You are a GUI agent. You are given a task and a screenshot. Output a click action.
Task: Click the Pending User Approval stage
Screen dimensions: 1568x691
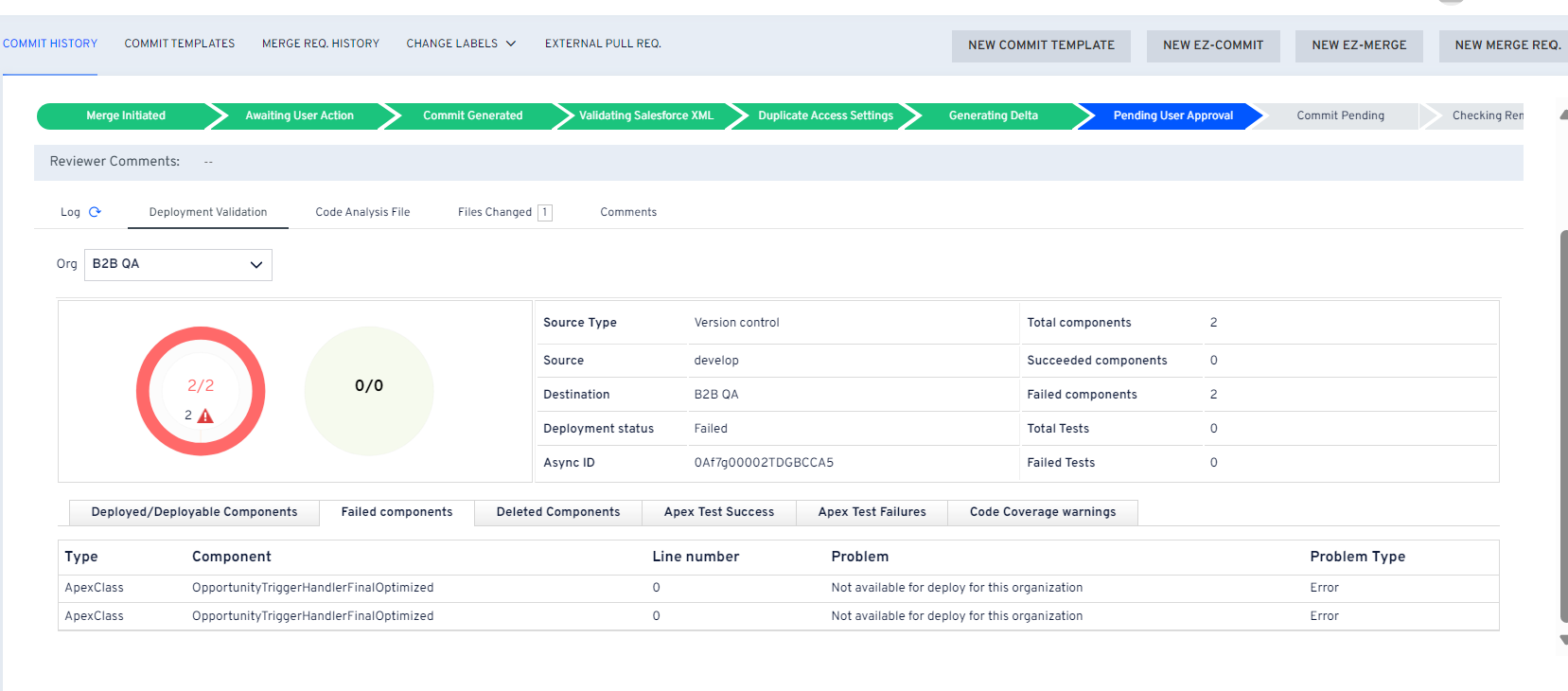(1172, 115)
